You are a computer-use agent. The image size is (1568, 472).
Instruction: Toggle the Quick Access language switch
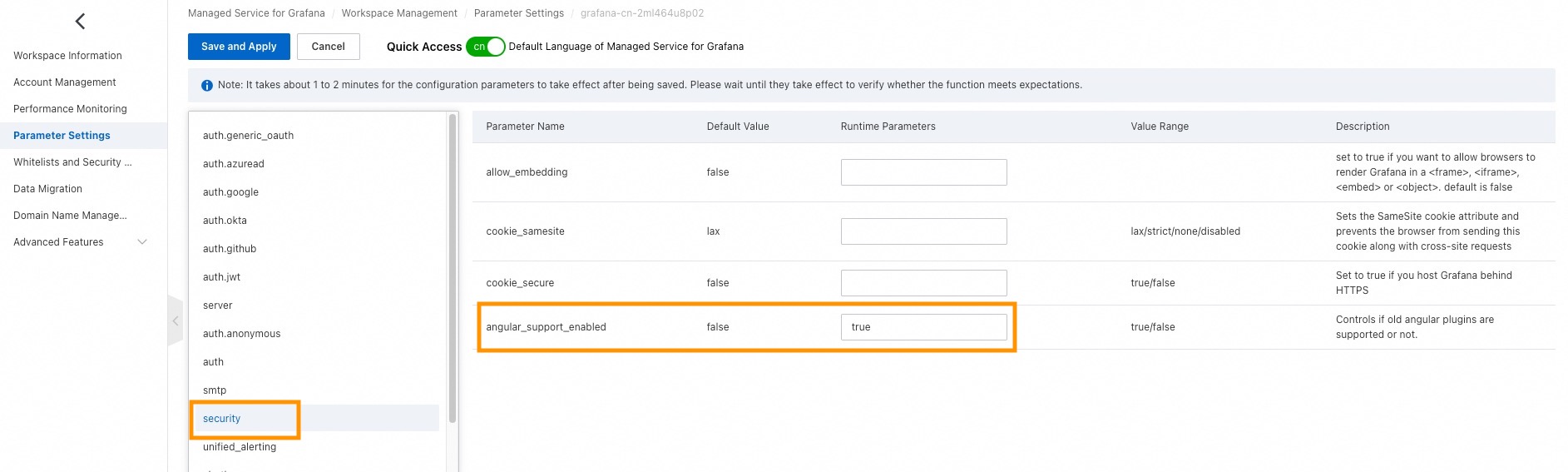(x=485, y=47)
